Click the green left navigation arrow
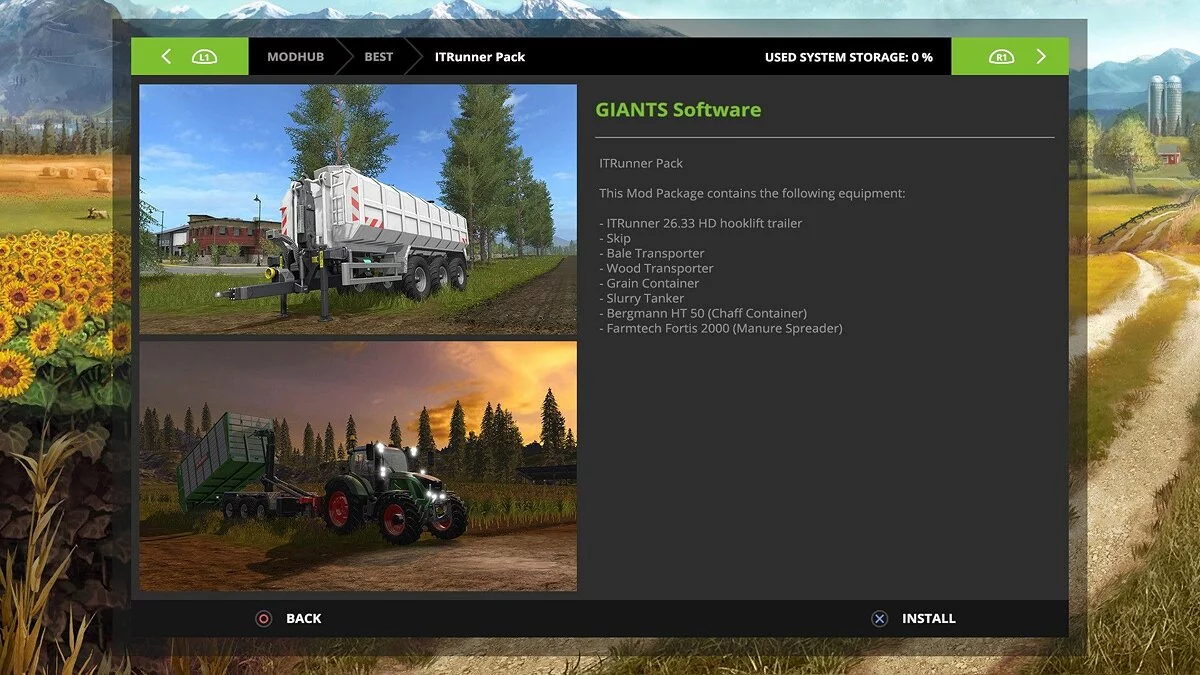The height and width of the screenshot is (675, 1200). pyautogui.click(x=166, y=56)
